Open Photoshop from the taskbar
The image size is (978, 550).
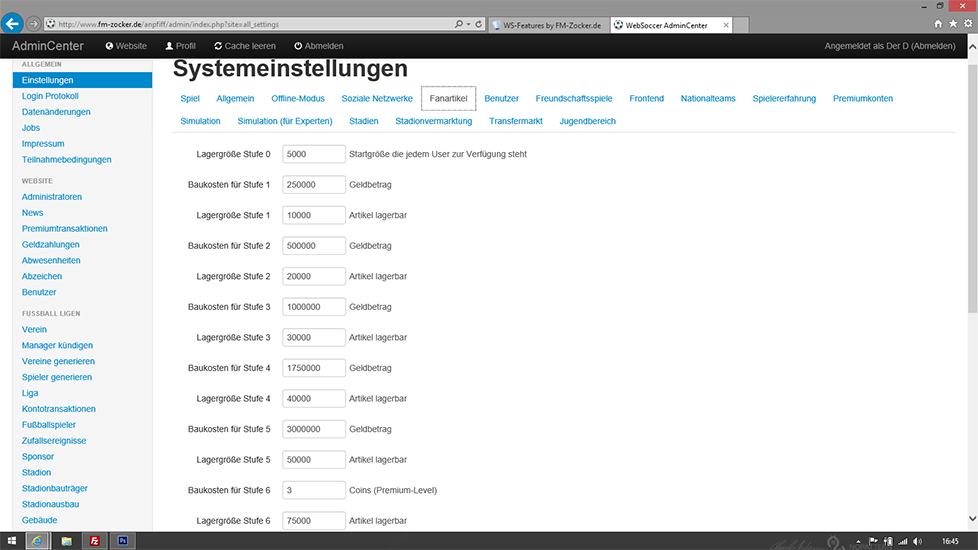point(122,541)
